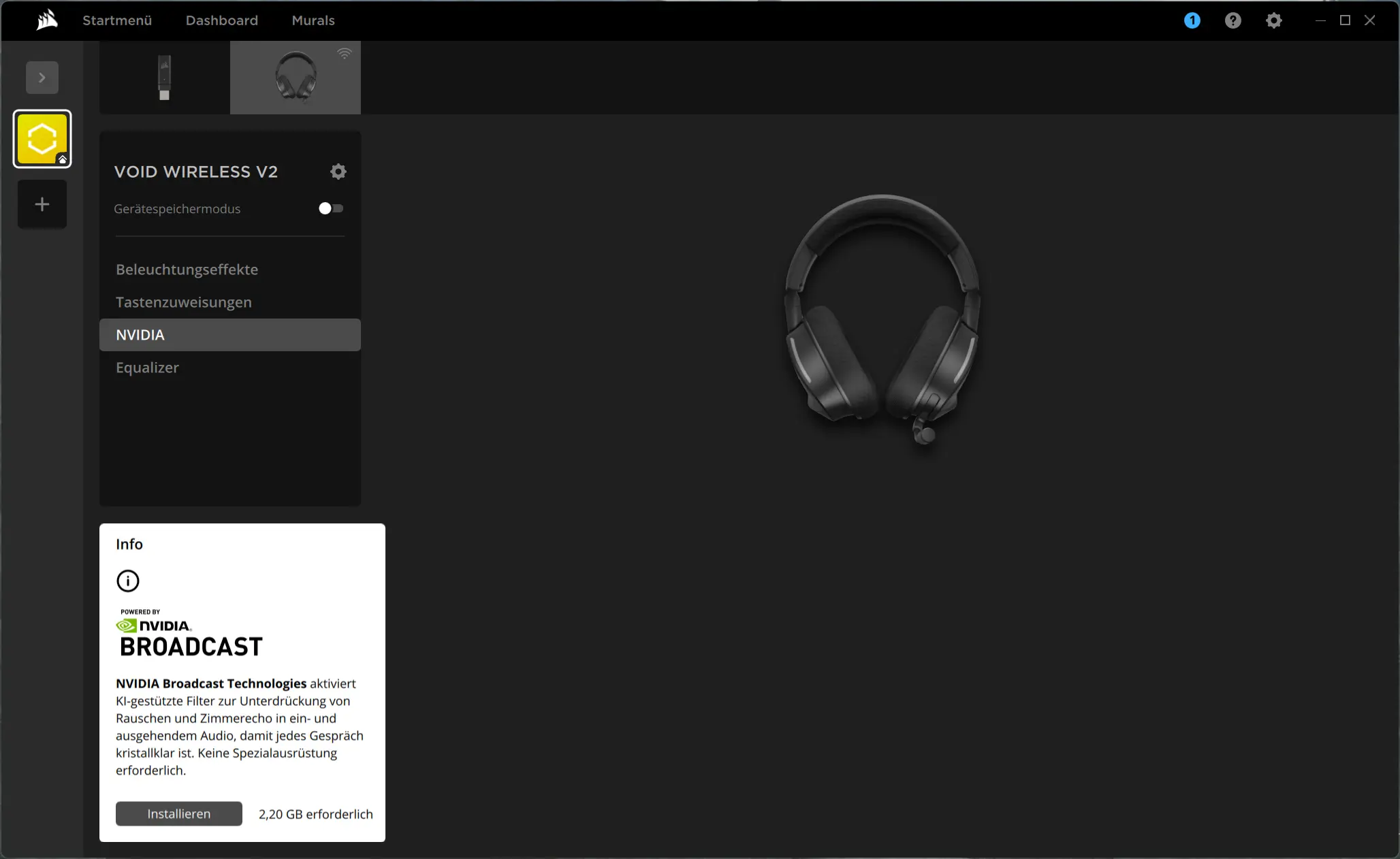Add a new profile with plus icon

pyautogui.click(x=42, y=204)
